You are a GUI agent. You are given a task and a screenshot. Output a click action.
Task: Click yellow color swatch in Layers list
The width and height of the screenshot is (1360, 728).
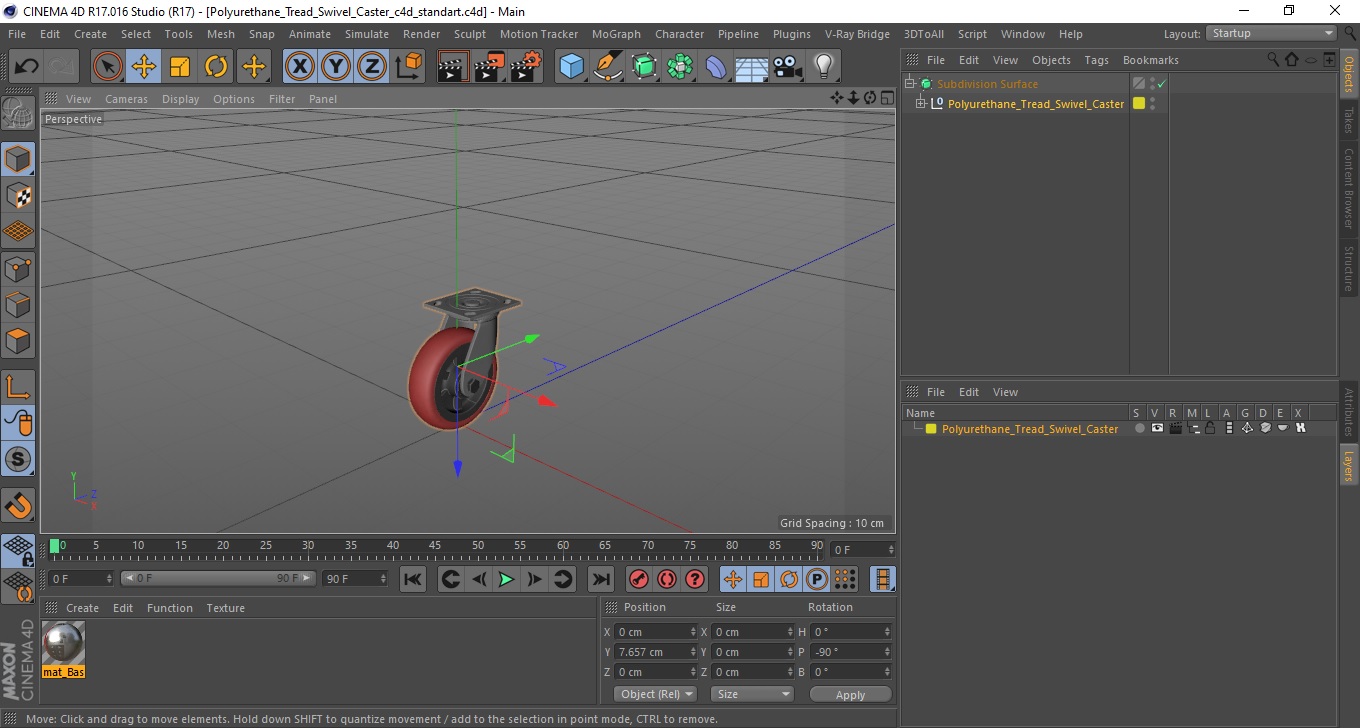pos(931,429)
